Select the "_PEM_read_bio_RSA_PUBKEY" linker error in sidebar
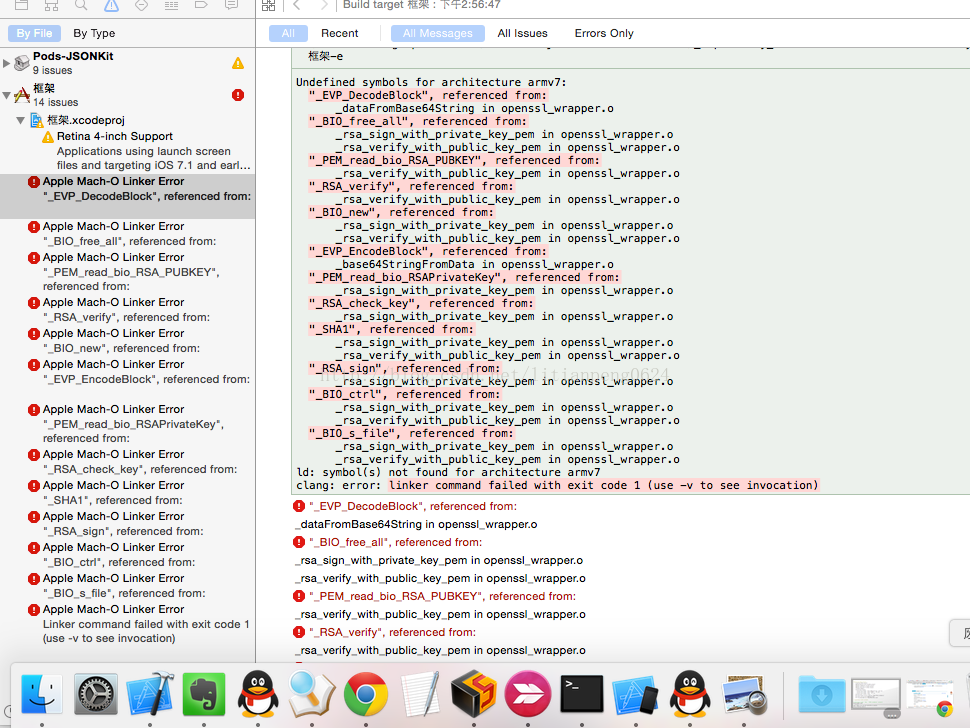This screenshot has width=970, height=728. [x=127, y=272]
